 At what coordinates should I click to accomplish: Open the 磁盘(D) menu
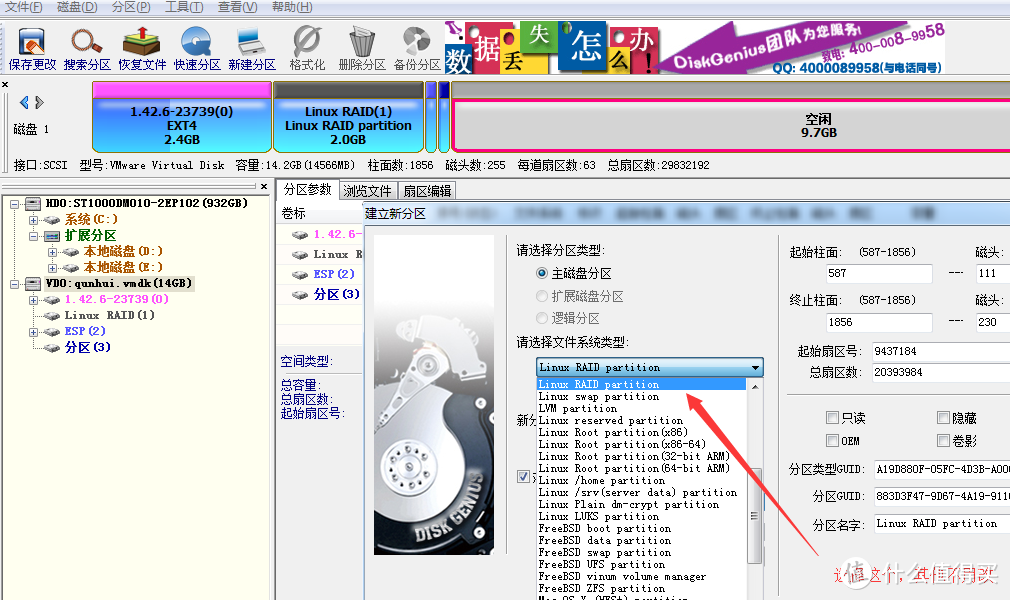pos(77,7)
